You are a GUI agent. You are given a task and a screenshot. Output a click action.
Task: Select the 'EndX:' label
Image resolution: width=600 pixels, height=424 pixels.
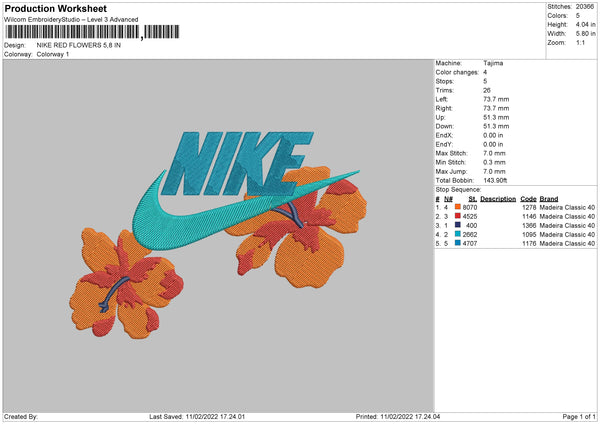444,135
